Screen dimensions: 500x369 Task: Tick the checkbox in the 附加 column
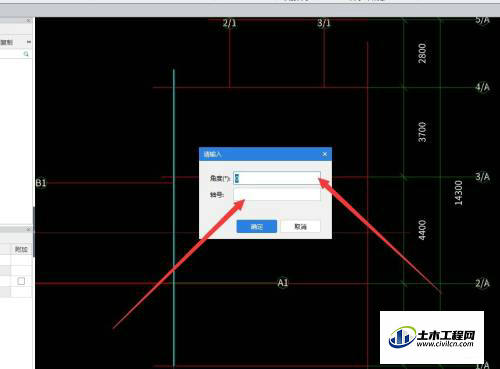point(21,281)
